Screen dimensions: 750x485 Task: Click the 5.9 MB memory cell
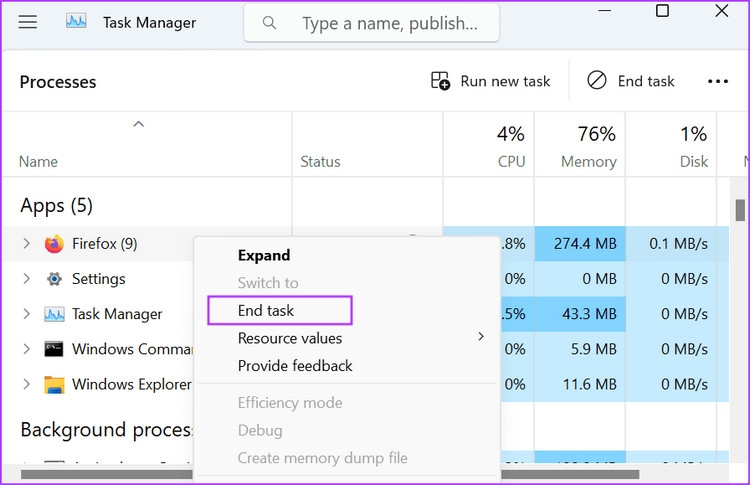click(x=580, y=349)
